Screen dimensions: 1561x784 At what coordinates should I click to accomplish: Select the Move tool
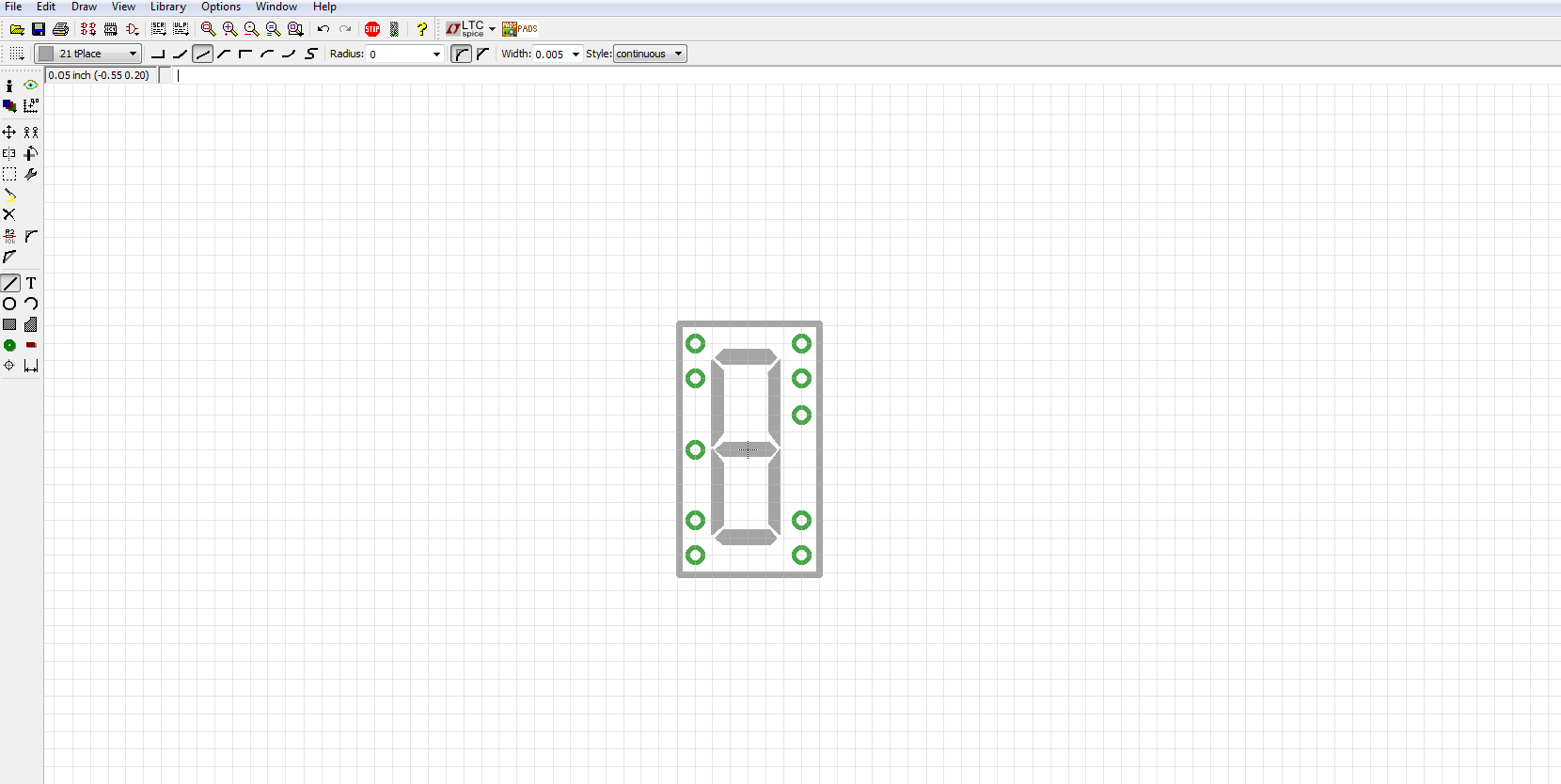(x=9, y=133)
